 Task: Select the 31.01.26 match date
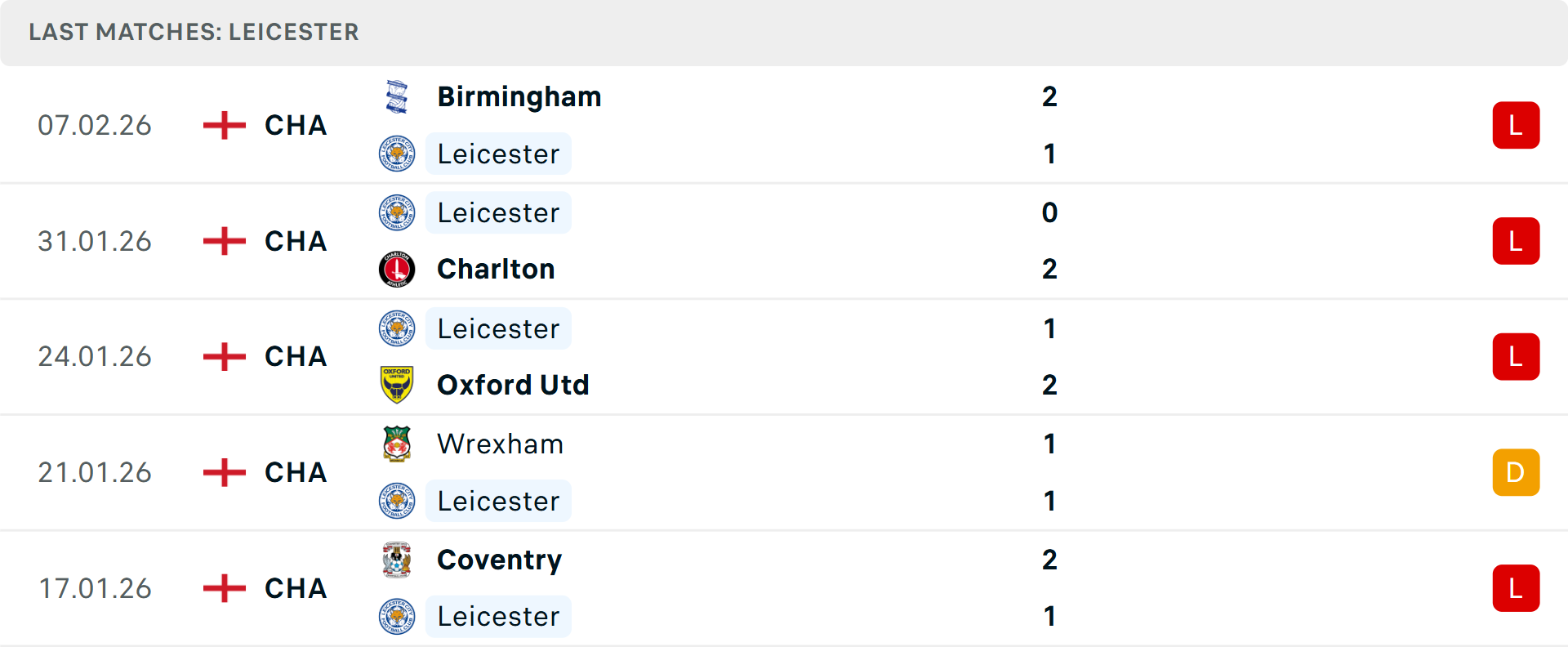click(95, 242)
